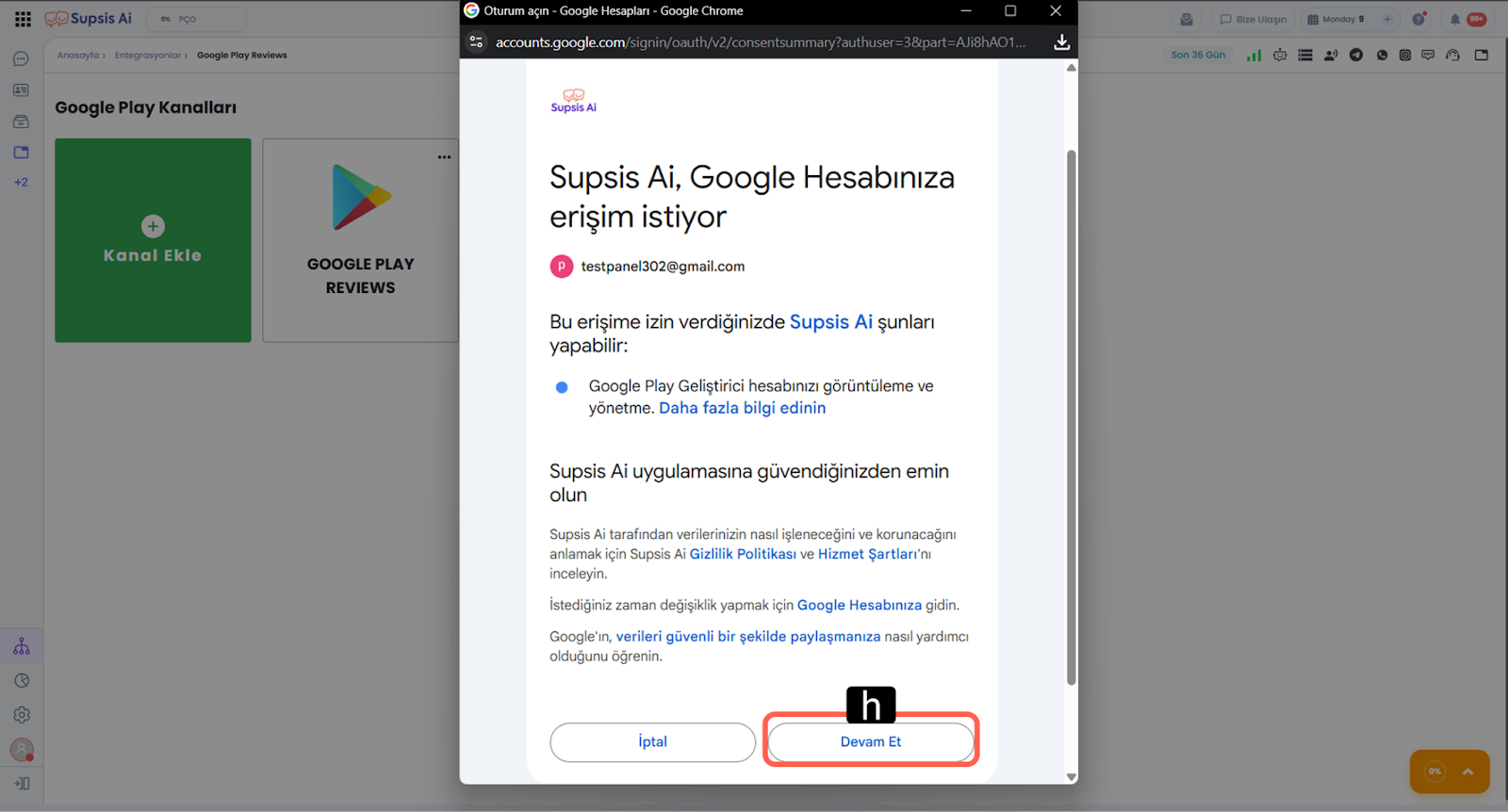Expand the sidebar with the arrow icon
The image size is (1508, 812).
22,784
